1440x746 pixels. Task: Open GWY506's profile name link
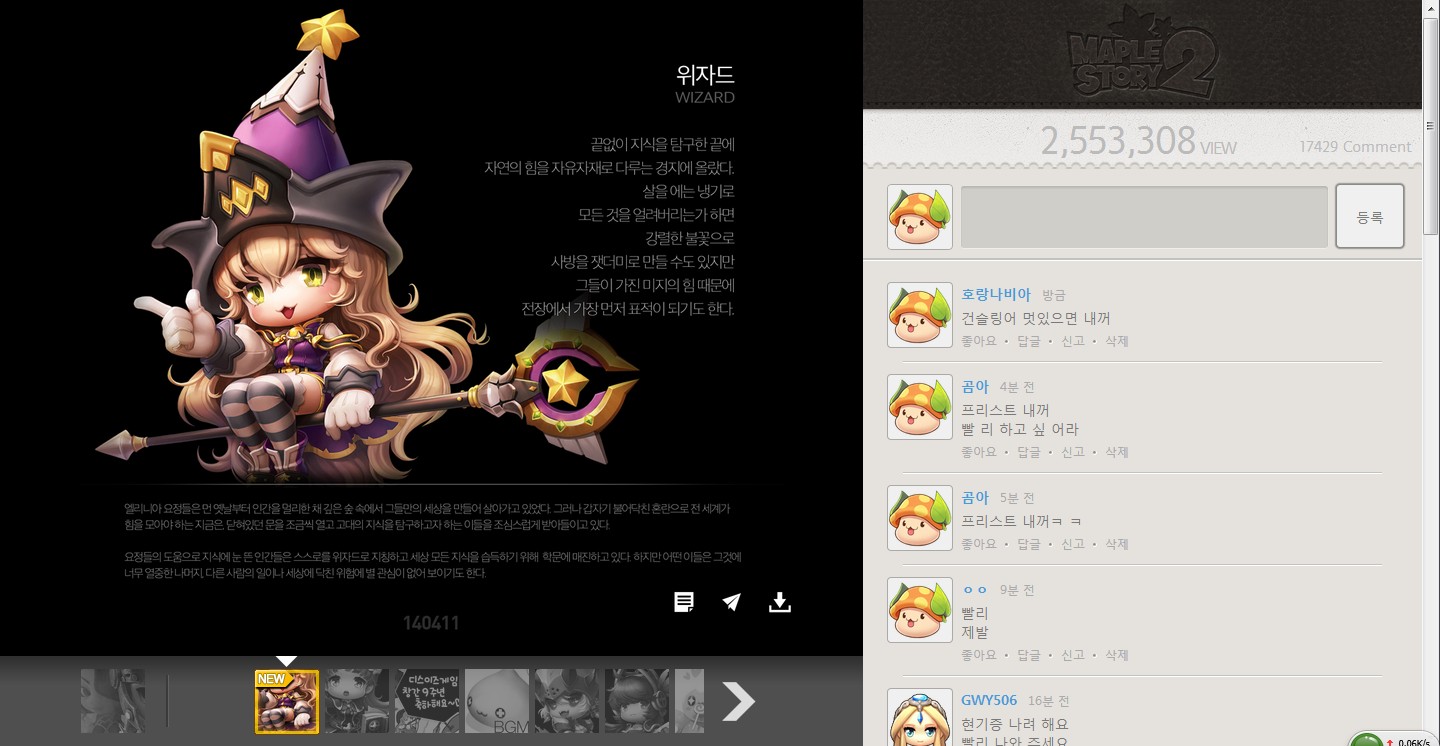989,700
